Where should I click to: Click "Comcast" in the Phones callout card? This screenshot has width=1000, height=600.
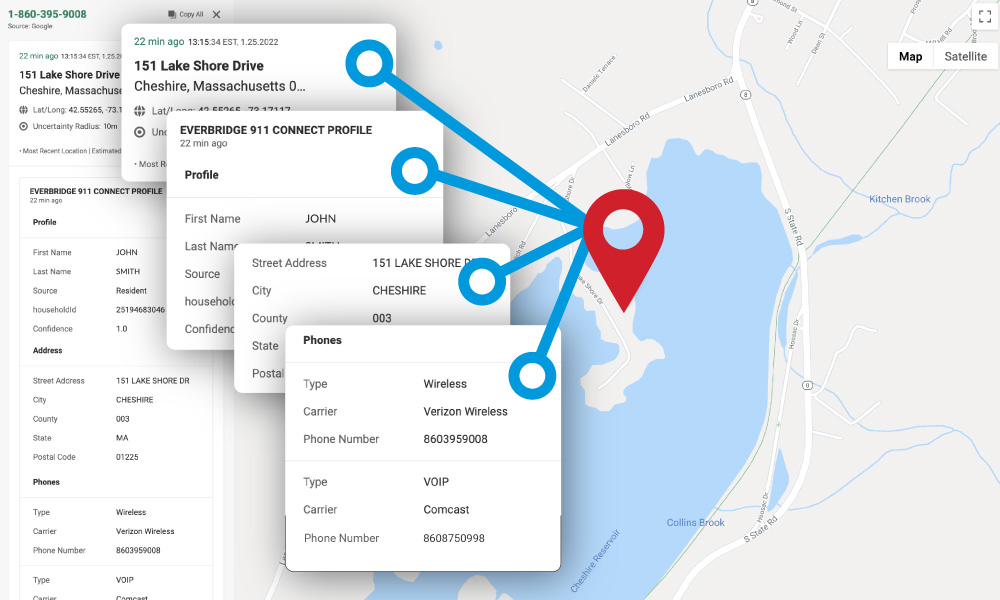446,509
